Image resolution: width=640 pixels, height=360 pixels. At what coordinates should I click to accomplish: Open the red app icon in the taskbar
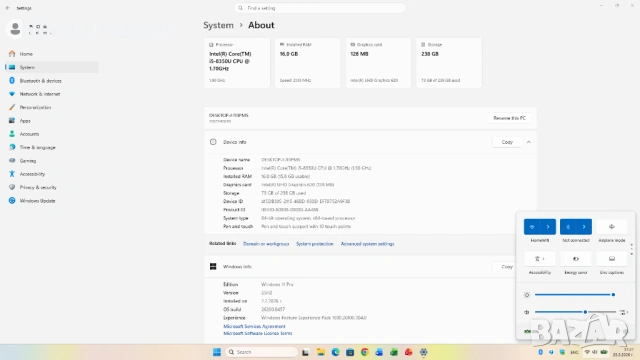[x=409, y=352]
